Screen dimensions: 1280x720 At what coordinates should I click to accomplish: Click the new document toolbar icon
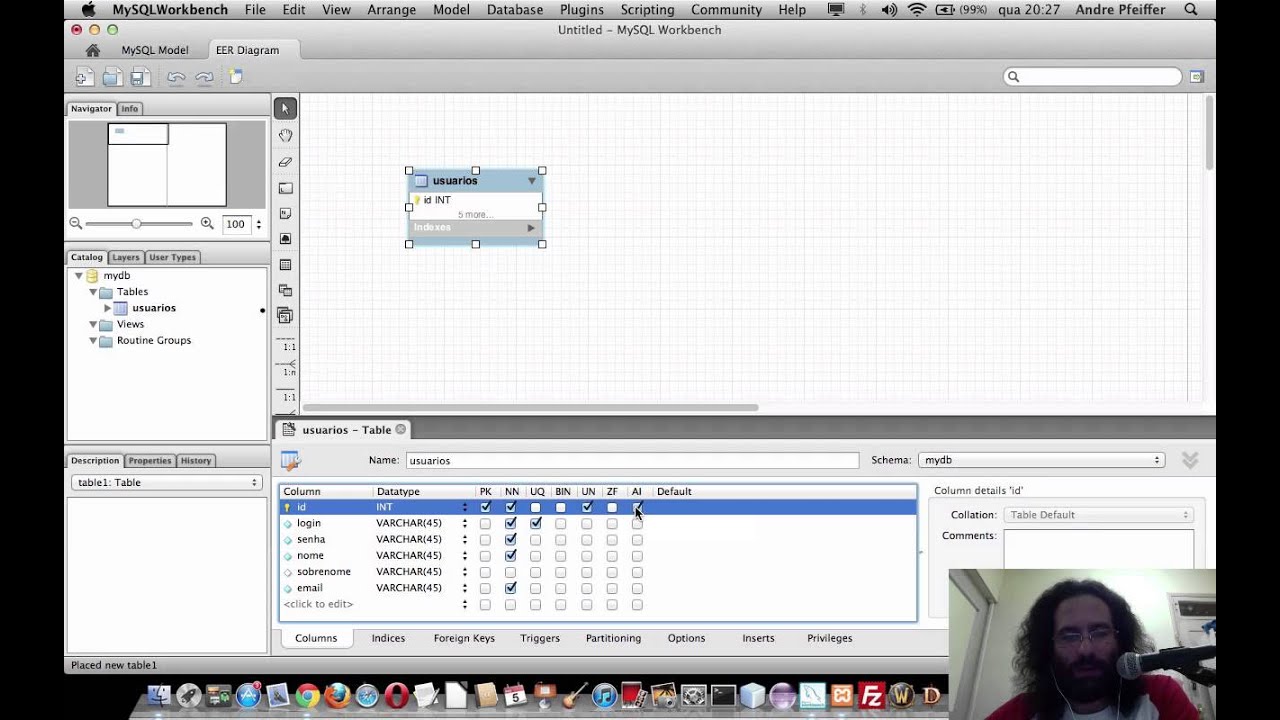(84, 77)
